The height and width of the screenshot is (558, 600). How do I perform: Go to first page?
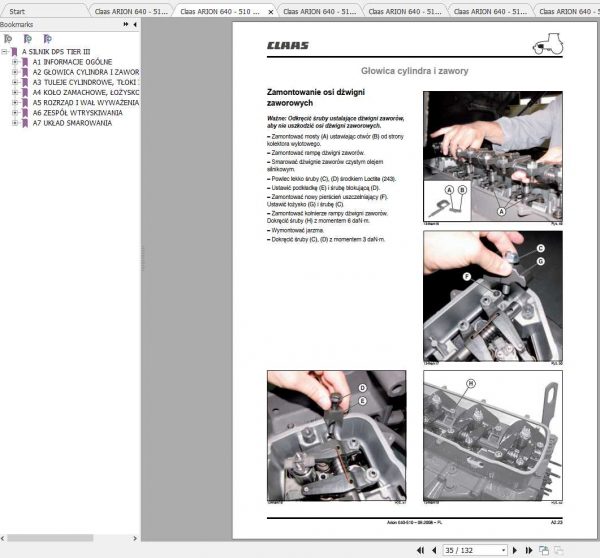coord(421,550)
